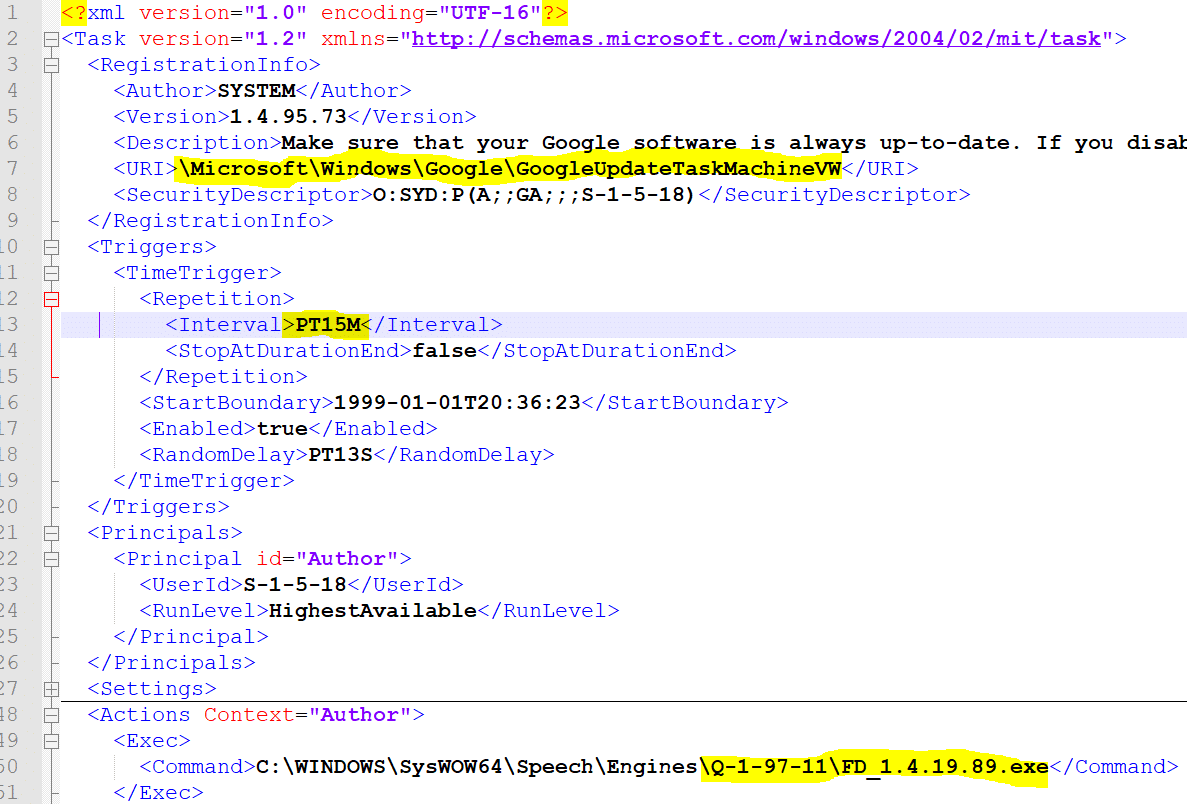Screen dimensions: 1187x804
Task: Click line number 1 in the margin
Action: click(12, 13)
